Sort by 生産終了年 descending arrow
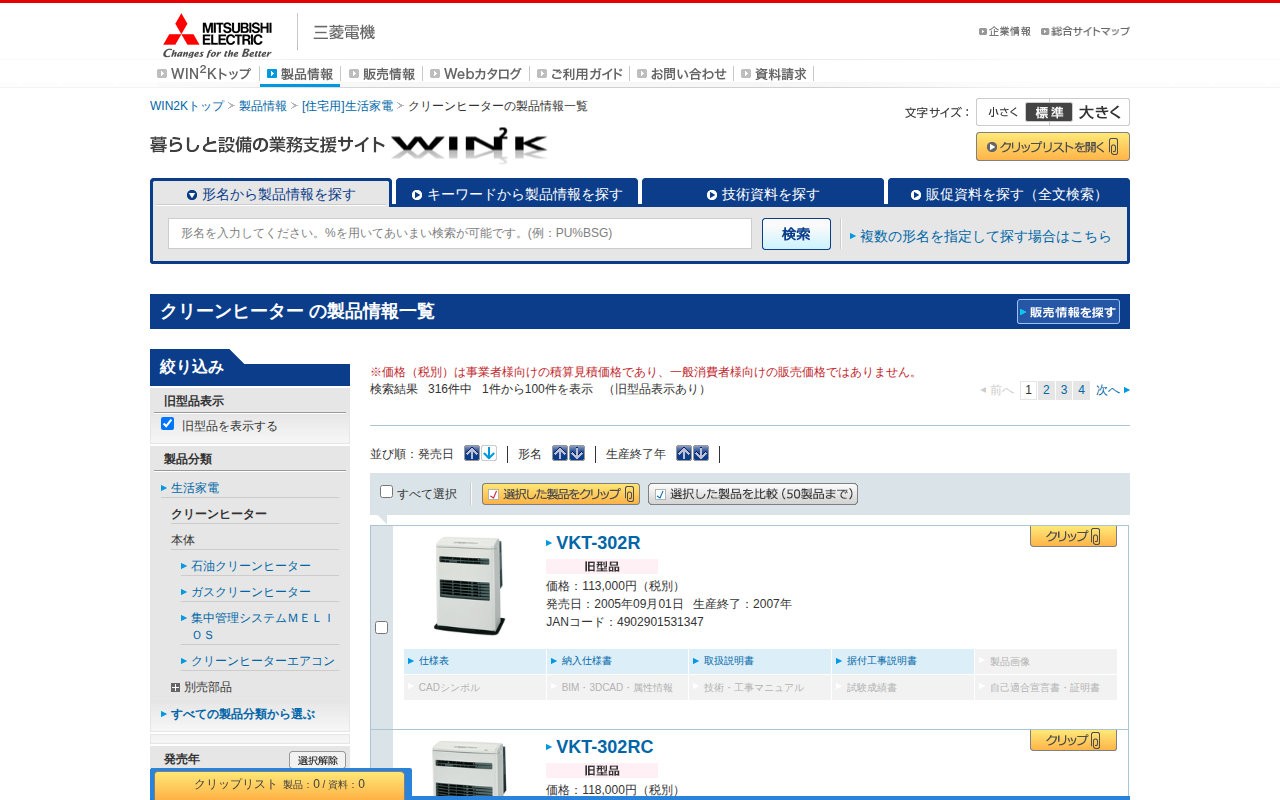The width and height of the screenshot is (1280, 800). click(x=701, y=453)
